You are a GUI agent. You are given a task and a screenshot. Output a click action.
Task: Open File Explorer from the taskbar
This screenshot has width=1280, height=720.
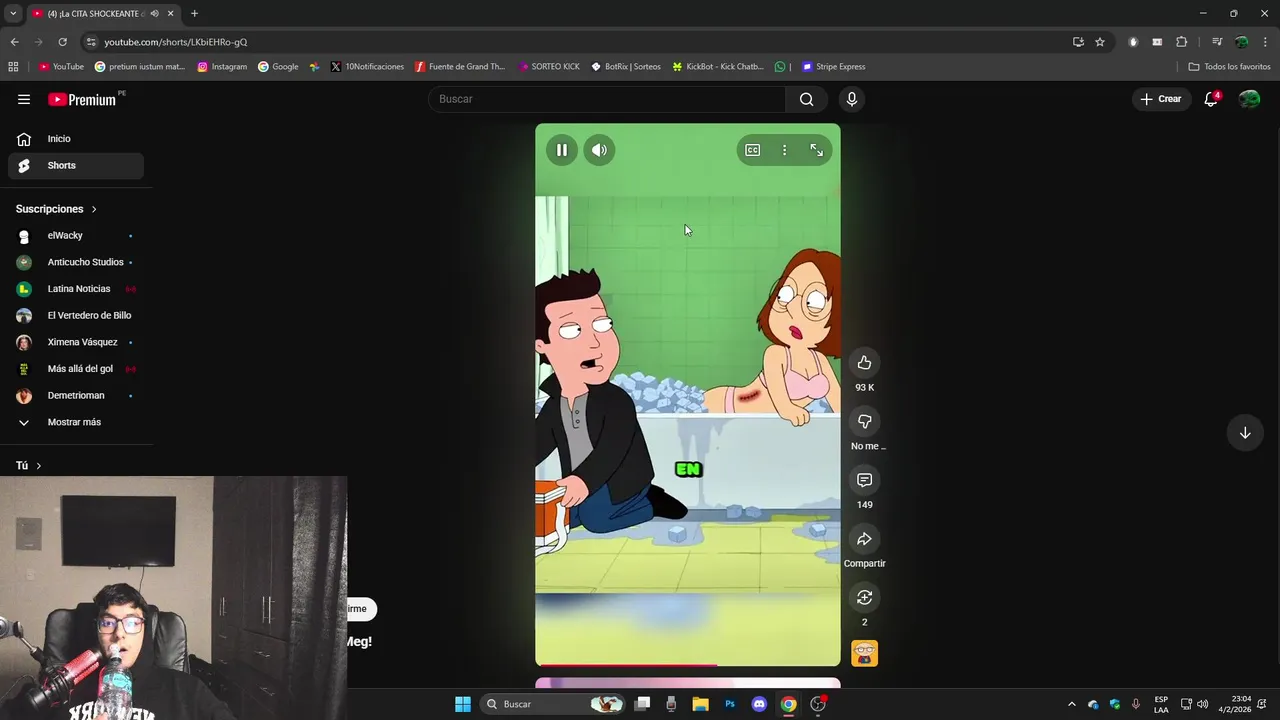pyautogui.click(x=700, y=704)
